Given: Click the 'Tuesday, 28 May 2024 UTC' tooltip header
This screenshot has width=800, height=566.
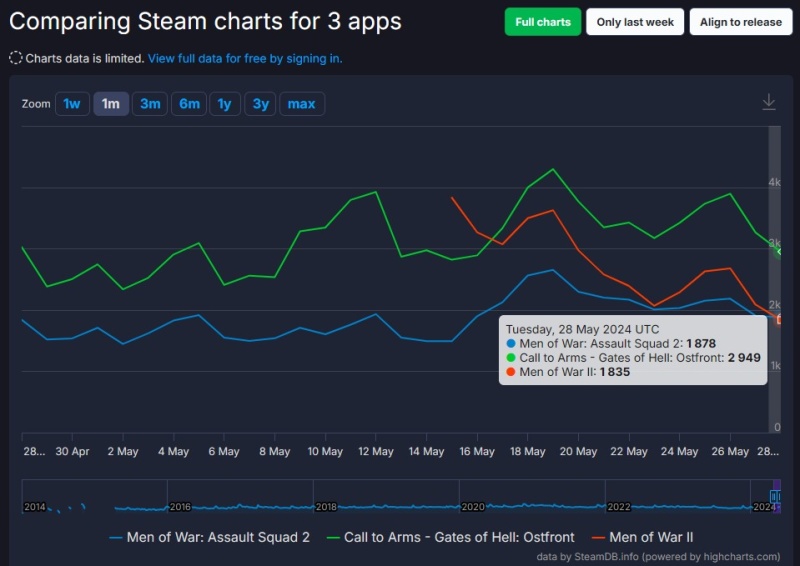Looking at the screenshot, I should pyautogui.click(x=582, y=329).
